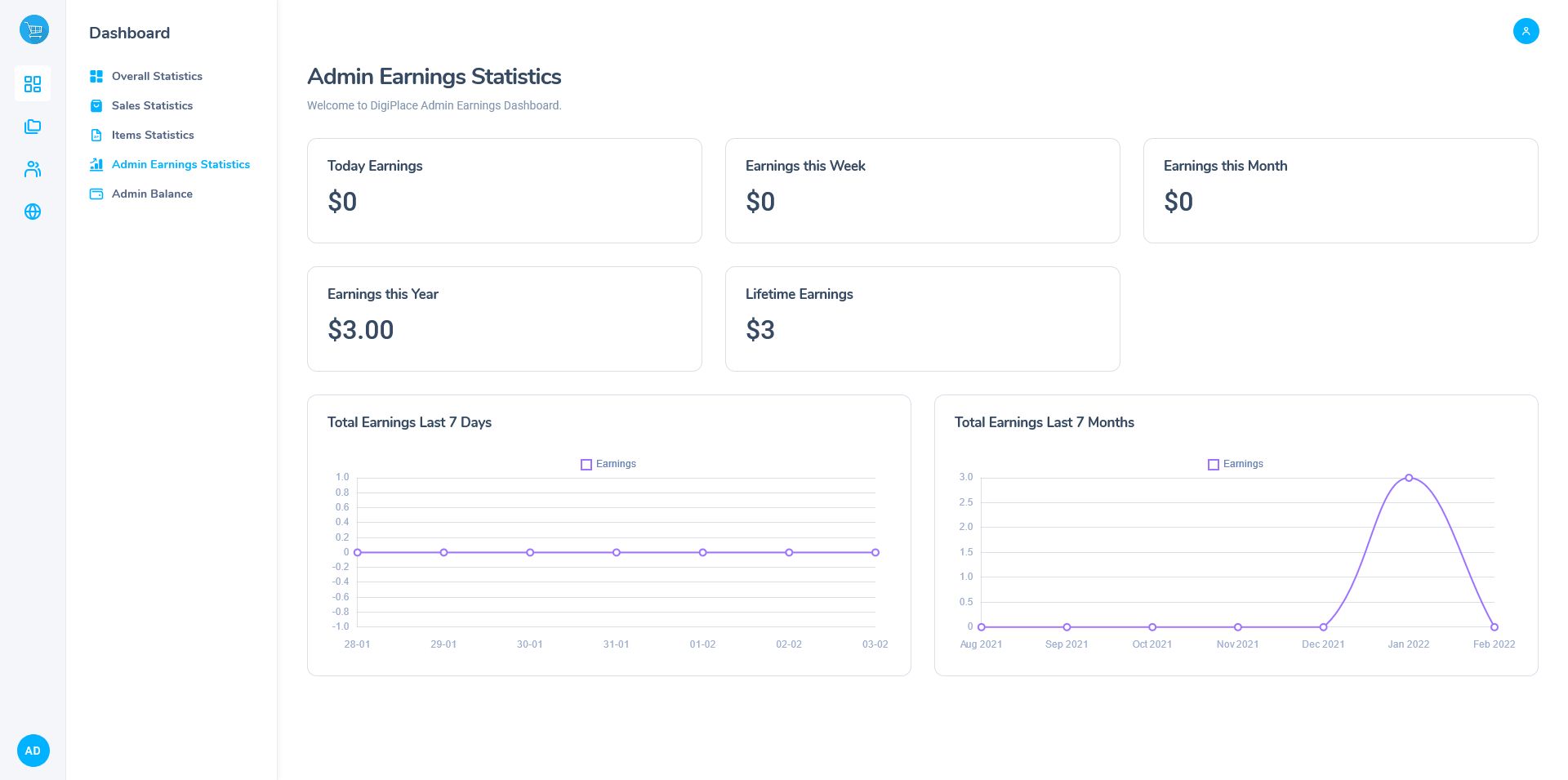Select Items Statistics in the menu

(x=153, y=135)
